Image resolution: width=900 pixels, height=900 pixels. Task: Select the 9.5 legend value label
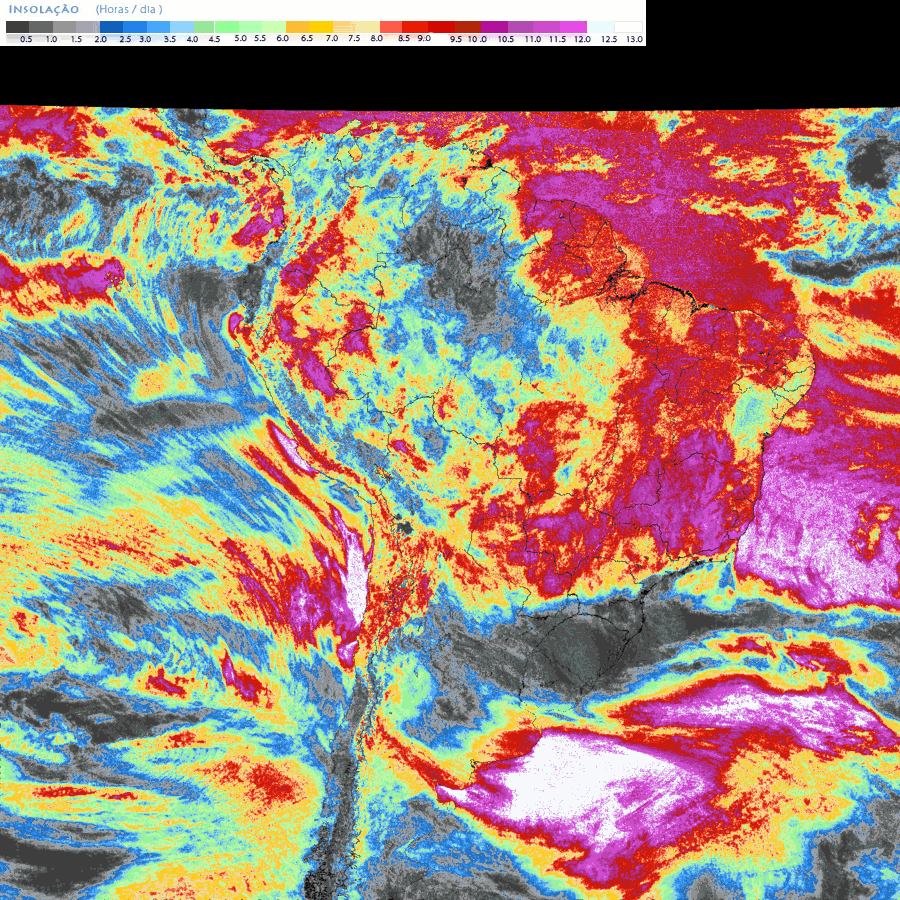click(456, 39)
